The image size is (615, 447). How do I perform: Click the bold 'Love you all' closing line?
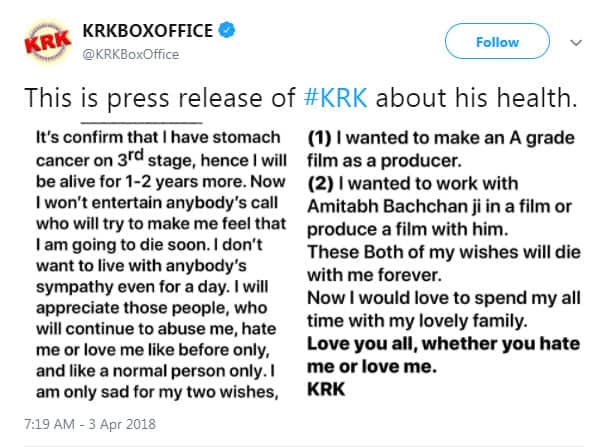tap(443, 355)
